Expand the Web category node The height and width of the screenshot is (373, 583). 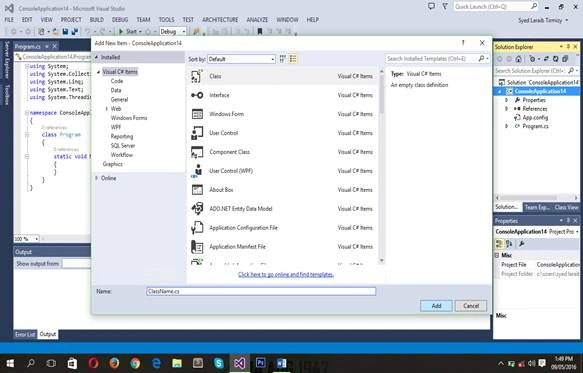pos(107,109)
